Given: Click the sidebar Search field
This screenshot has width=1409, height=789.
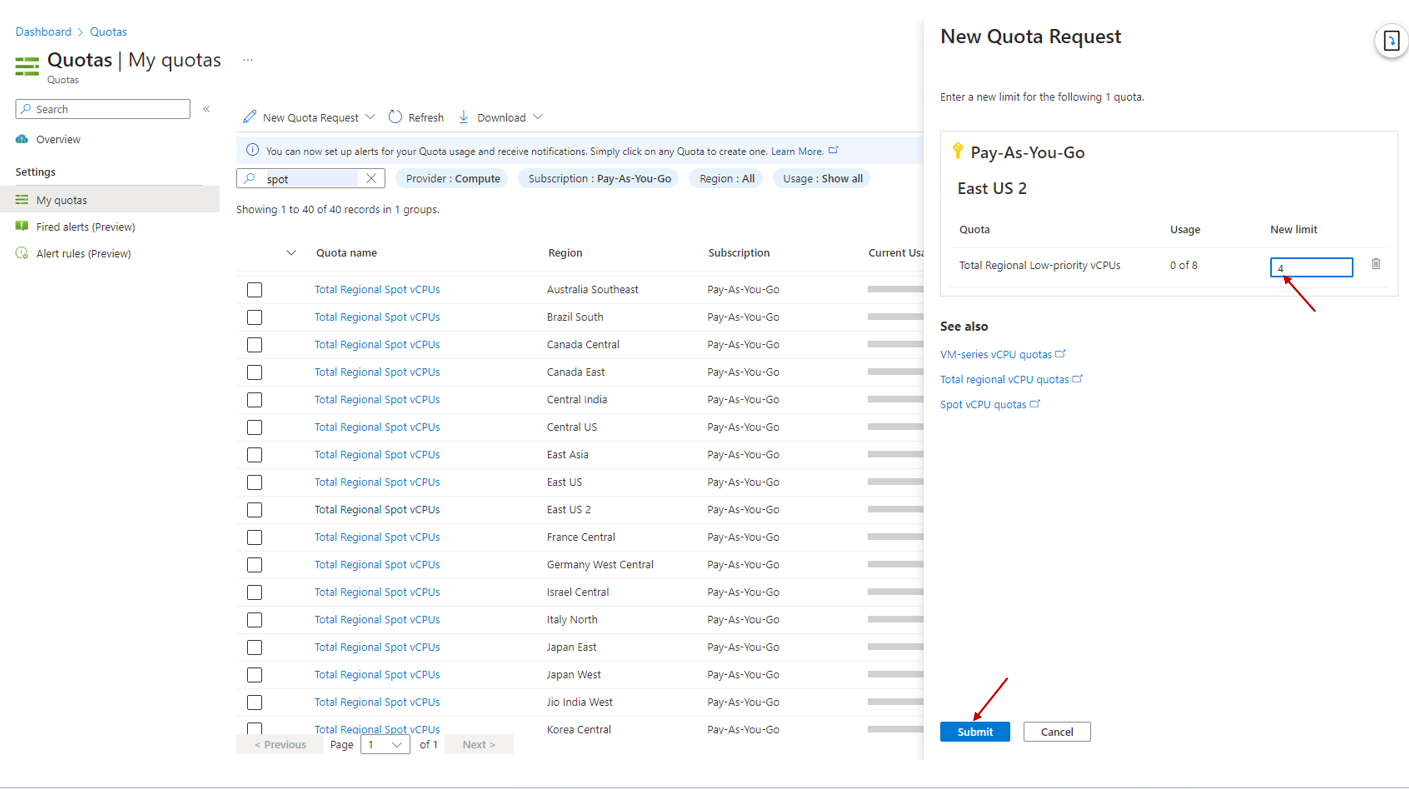Looking at the screenshot, I should (x=103, y=109).
